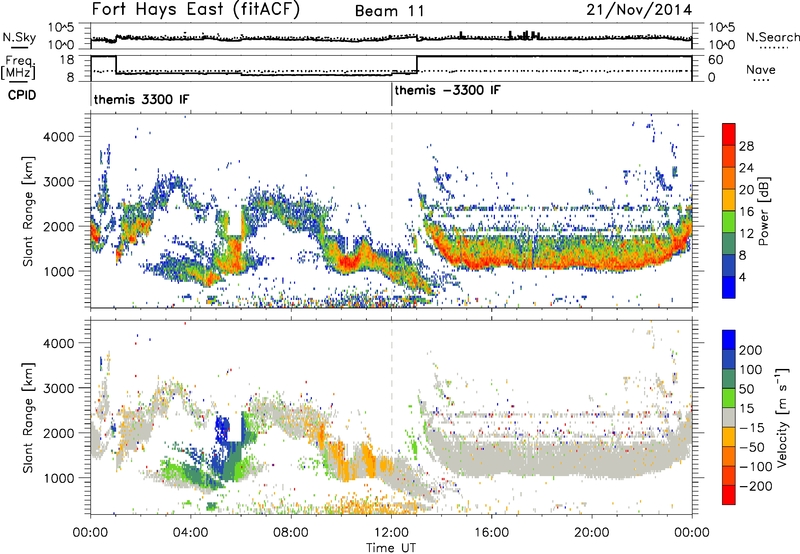Click the '-200' label on the velocity colorbar
Viewport: 800px width, 554px height.
point(756,487)
